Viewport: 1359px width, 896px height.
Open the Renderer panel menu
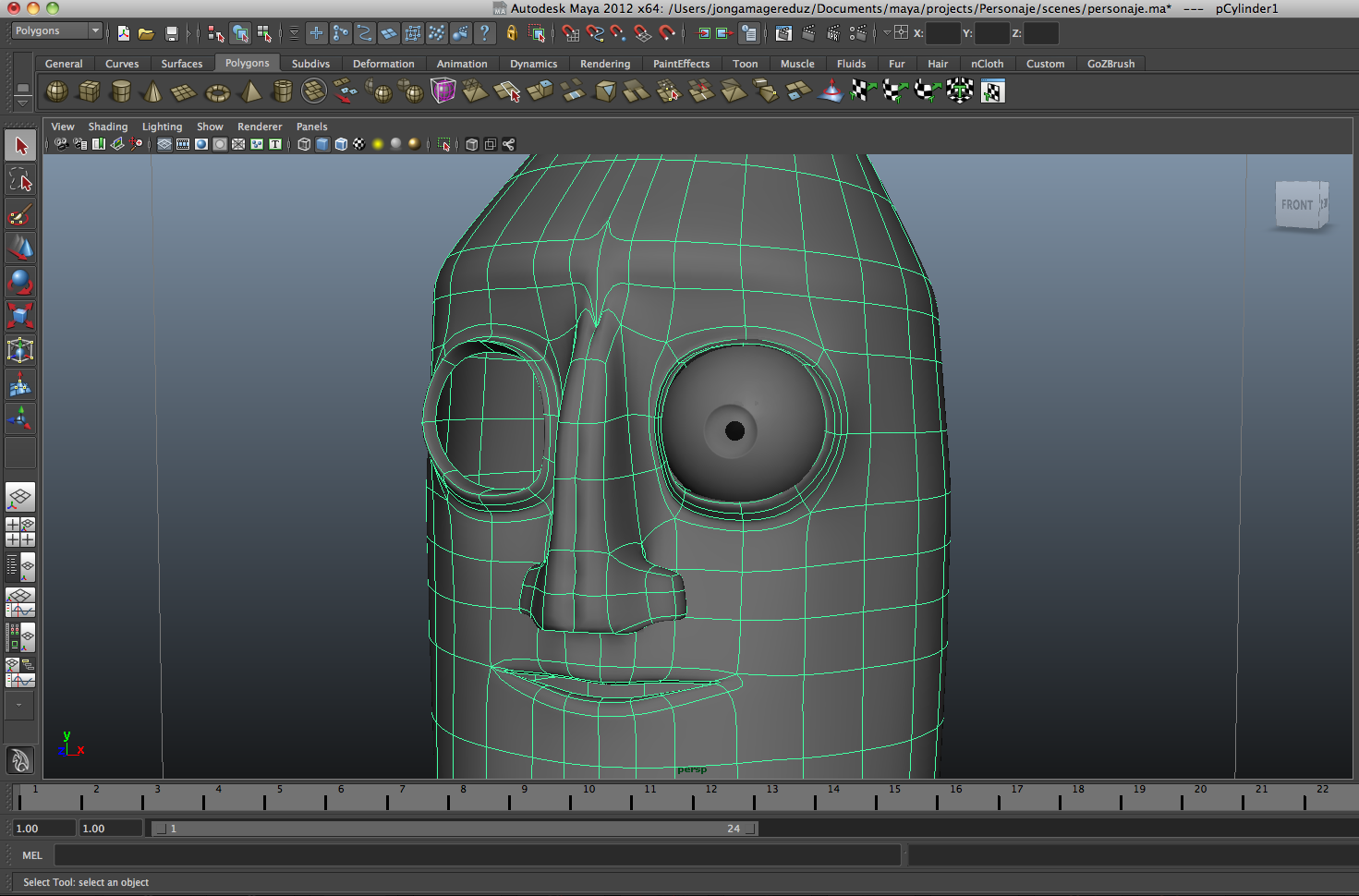pyautogui.click(x=259, y=127)
